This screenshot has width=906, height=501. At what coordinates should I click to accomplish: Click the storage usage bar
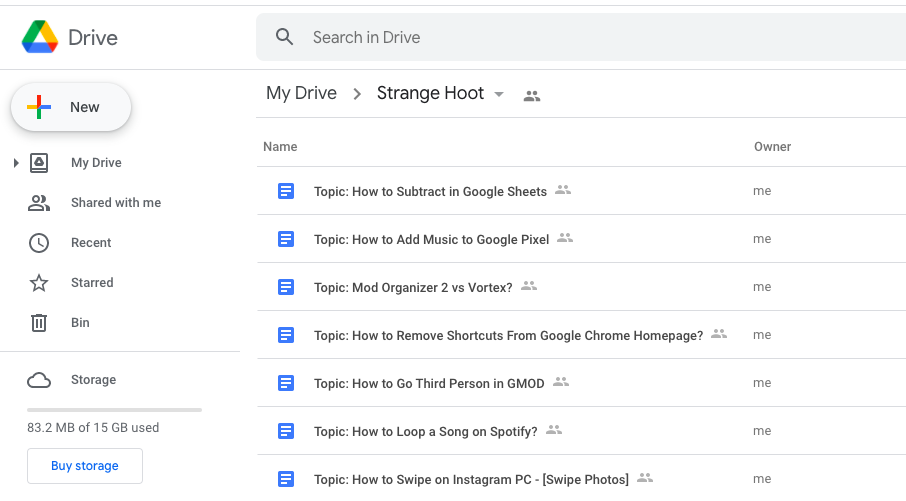tap(114, 410)
